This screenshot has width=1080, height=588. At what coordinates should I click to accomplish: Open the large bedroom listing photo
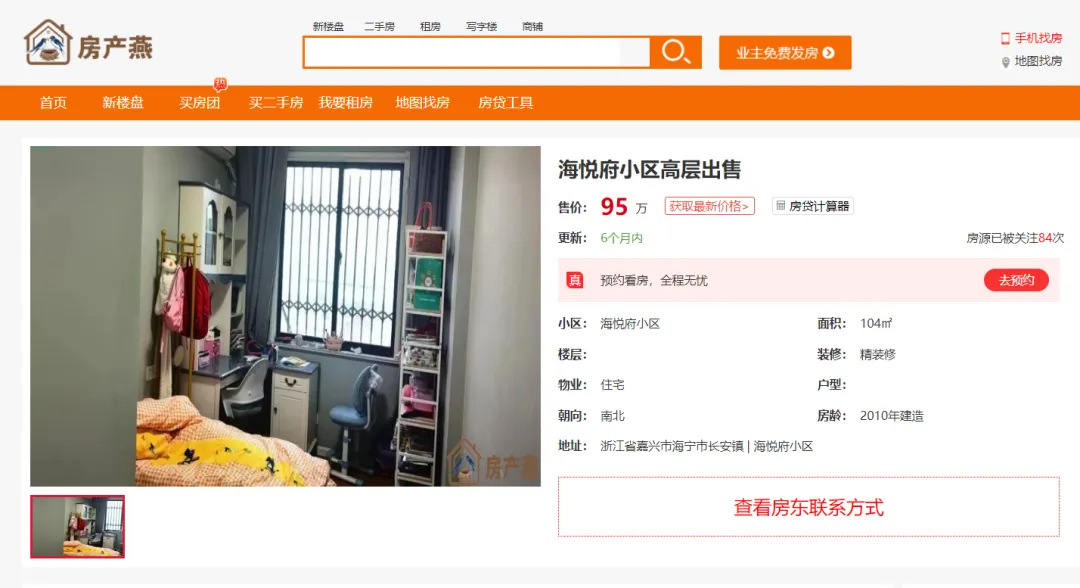[285, 316]
